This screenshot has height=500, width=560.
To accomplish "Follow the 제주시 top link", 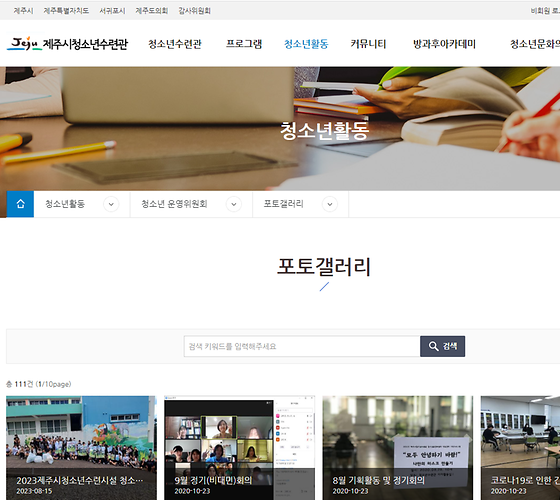I will (x=23, y=11).
